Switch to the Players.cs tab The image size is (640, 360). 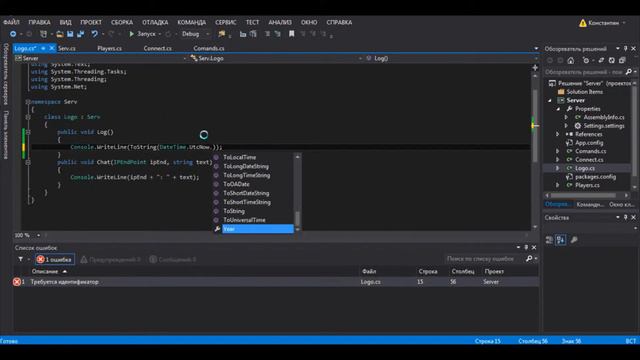109,48
